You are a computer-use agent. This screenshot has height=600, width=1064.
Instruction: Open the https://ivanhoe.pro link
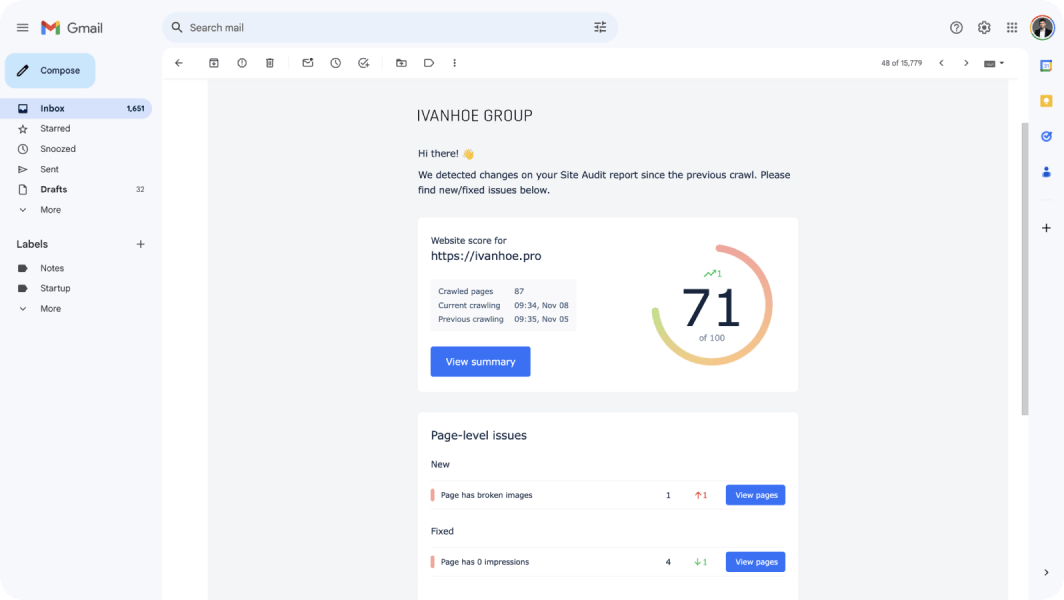tap(486, 256)
